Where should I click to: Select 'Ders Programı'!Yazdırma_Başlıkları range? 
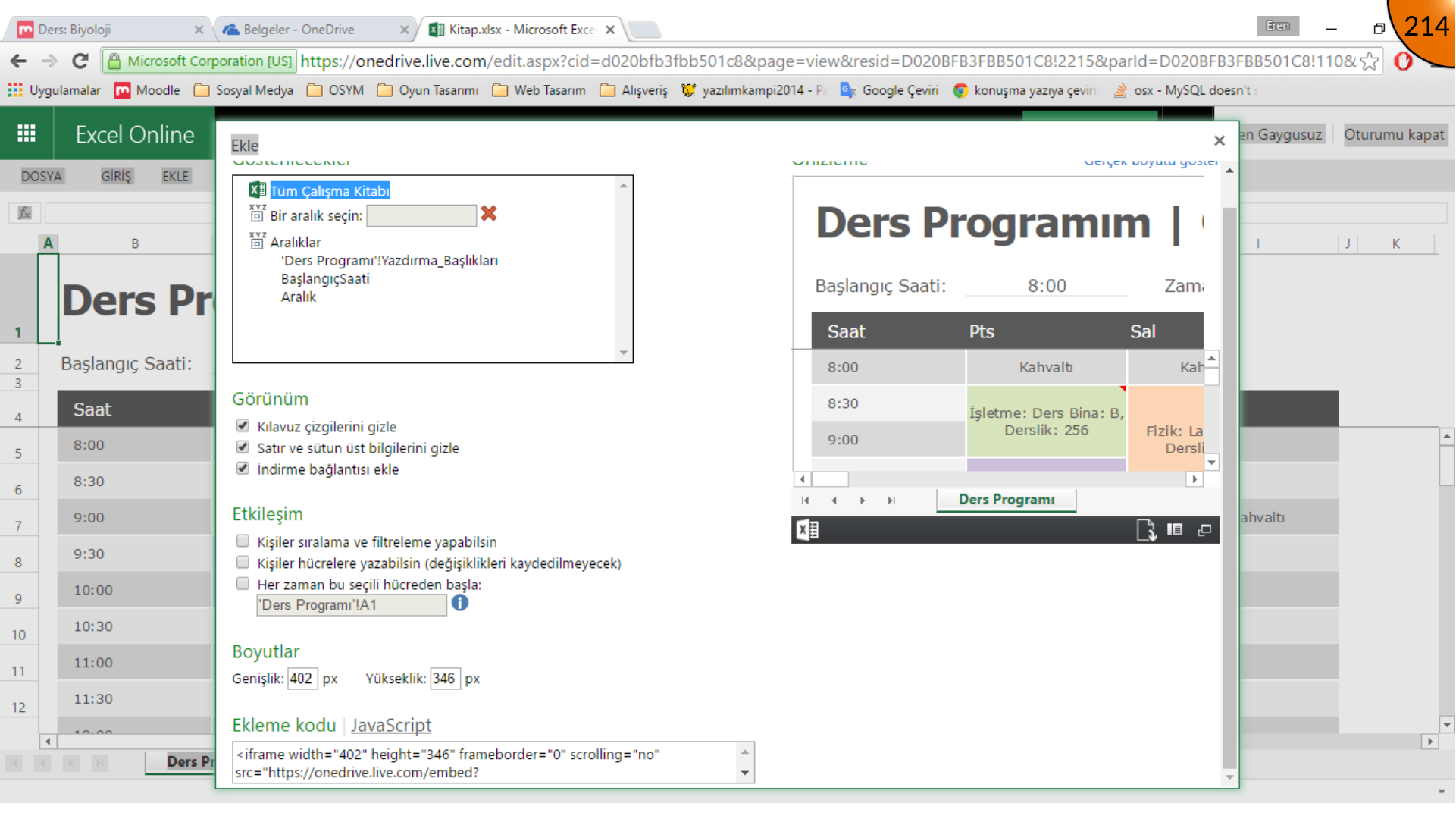[x=390, y=261]
